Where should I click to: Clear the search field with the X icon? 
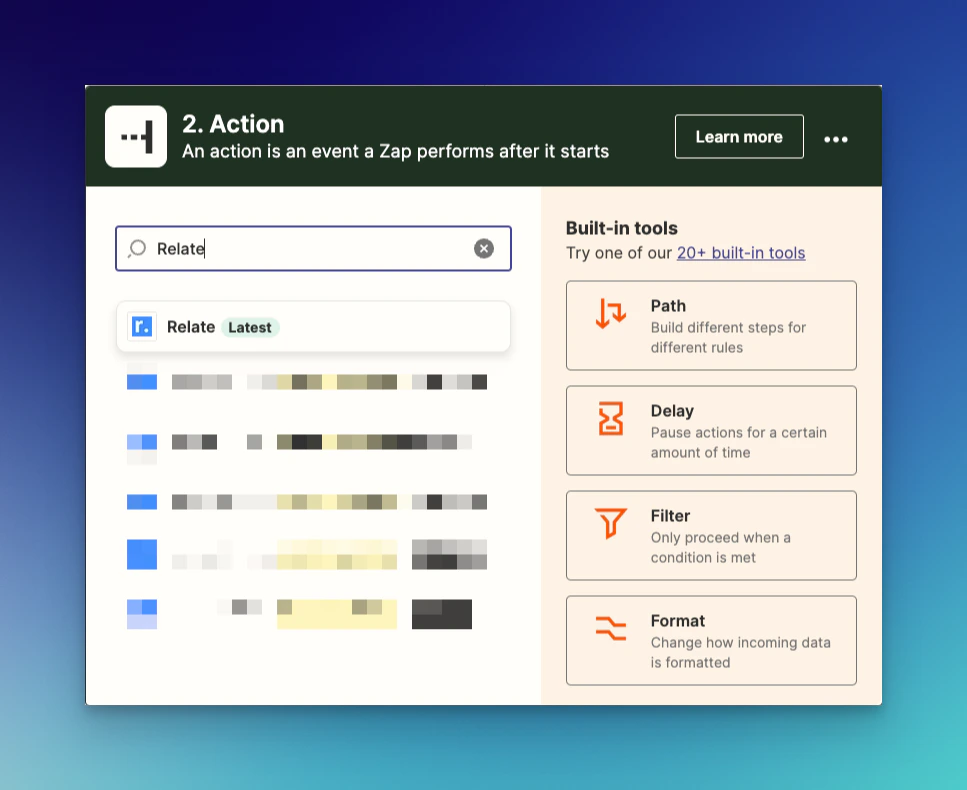coord(484,249)
